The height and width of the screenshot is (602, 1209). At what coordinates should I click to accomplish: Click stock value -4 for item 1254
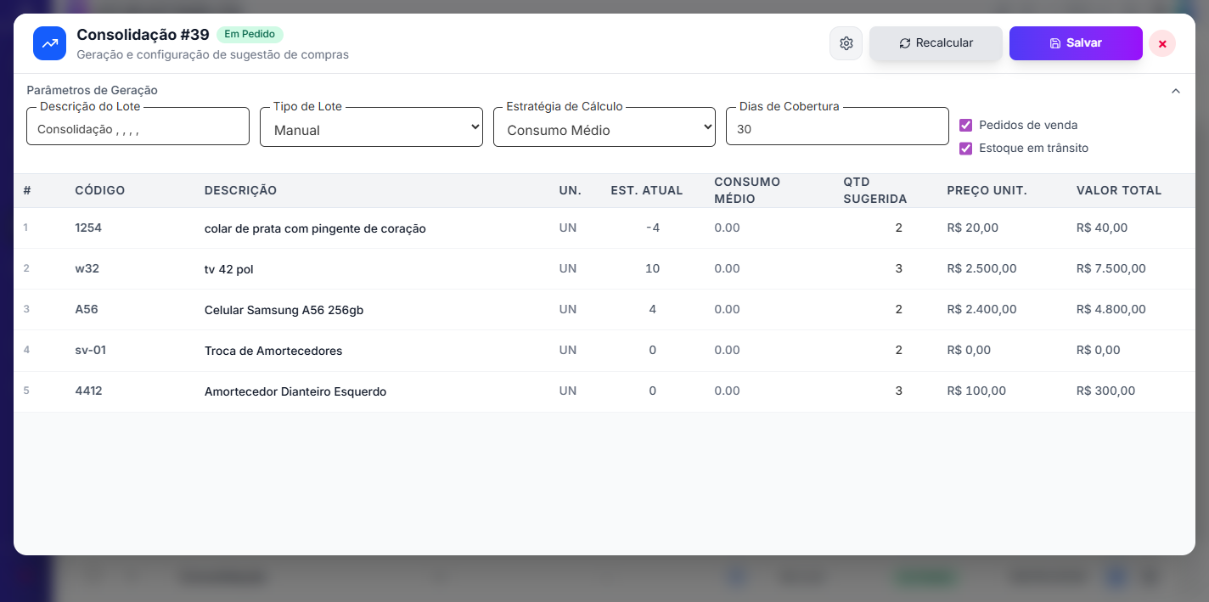coord(652,227)
